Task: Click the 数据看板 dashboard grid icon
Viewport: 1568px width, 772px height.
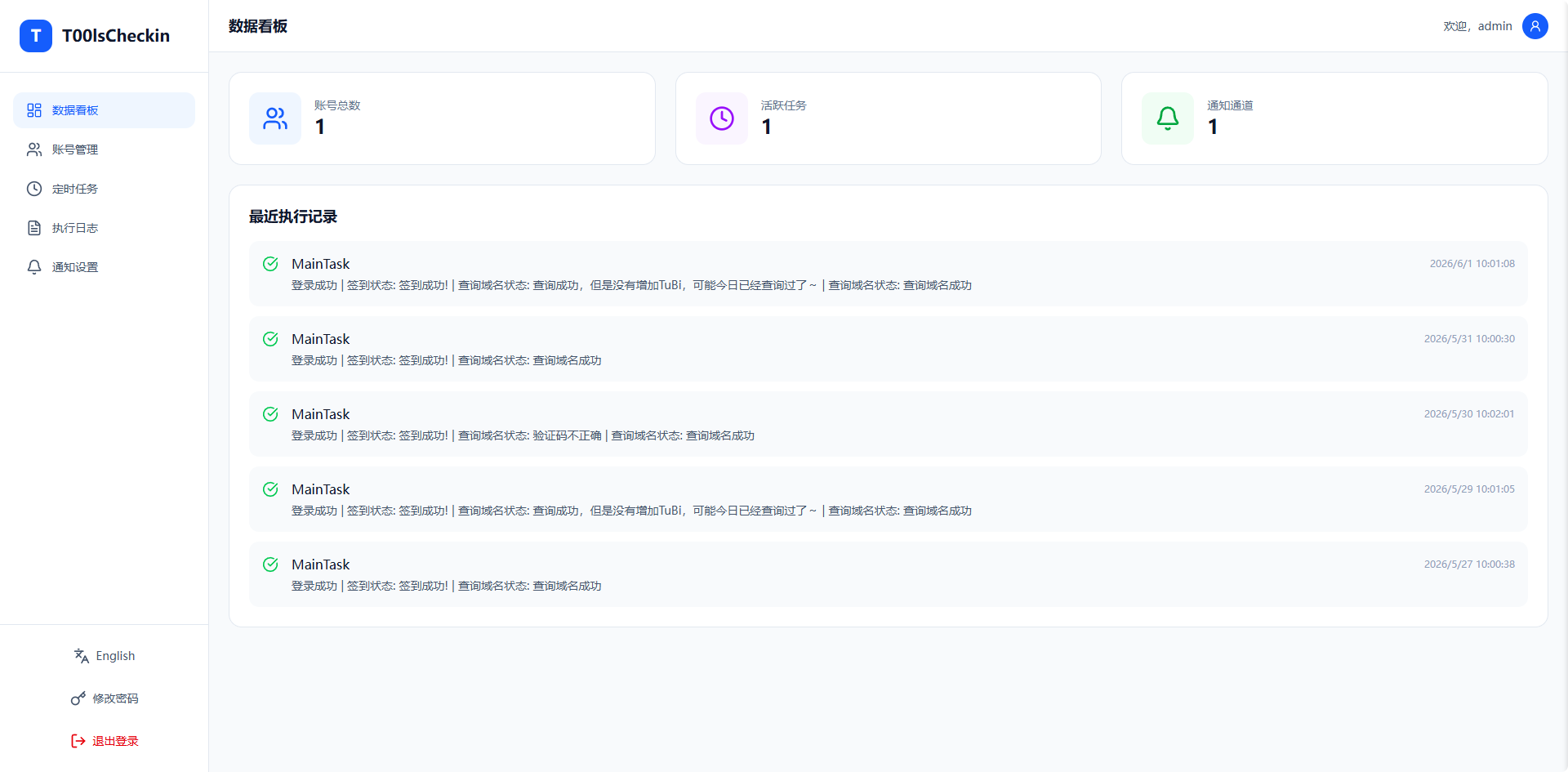Action: (34, 110)
